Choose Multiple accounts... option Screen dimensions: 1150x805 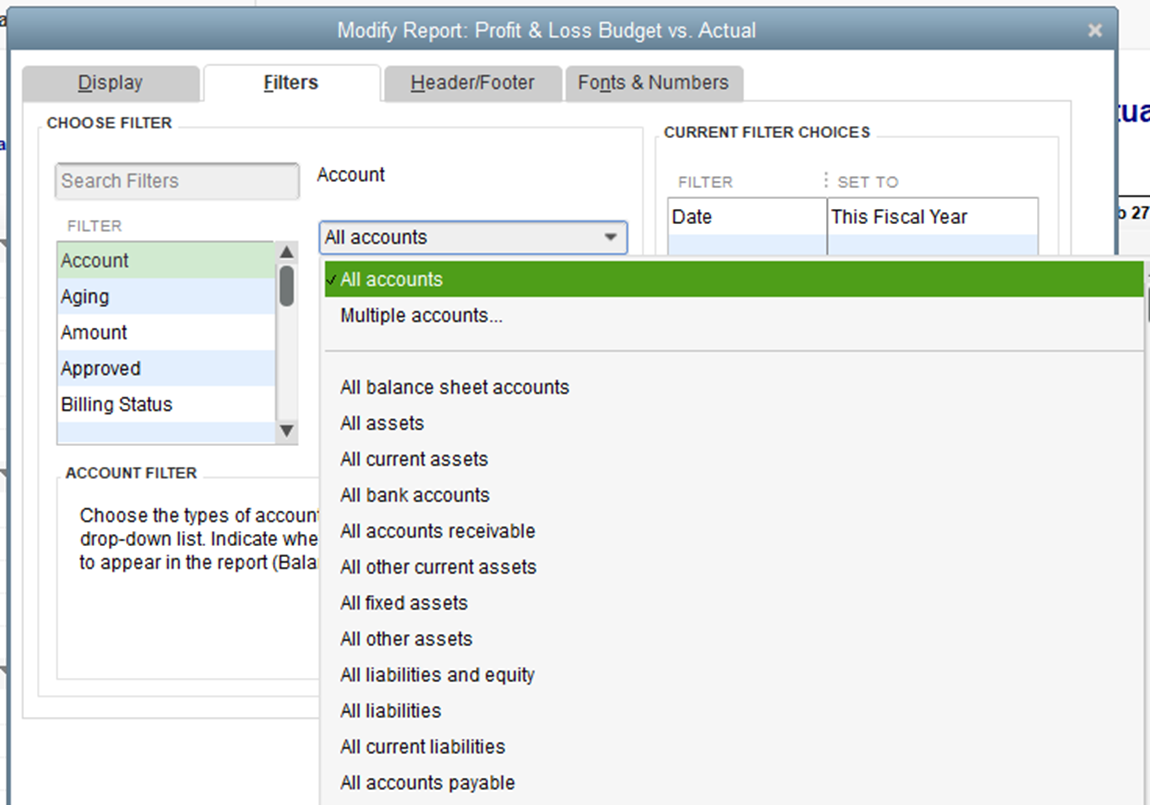pos(421,316)
